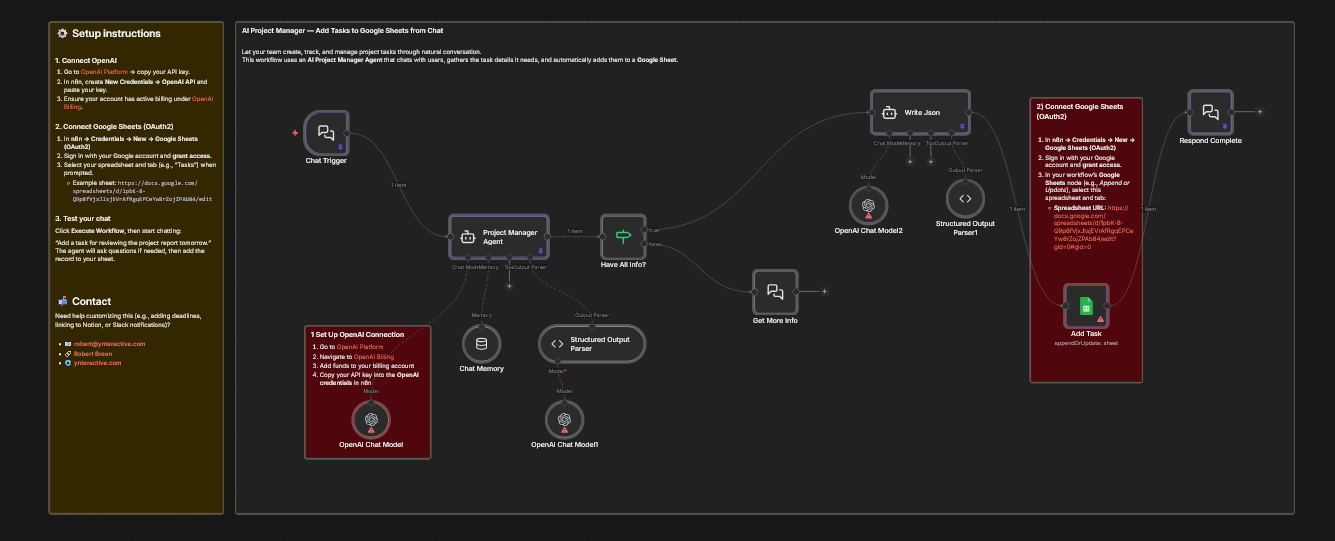Open the Add Task Google Sheets node
1335x541 pixels.
click(x=1086, y=310)
